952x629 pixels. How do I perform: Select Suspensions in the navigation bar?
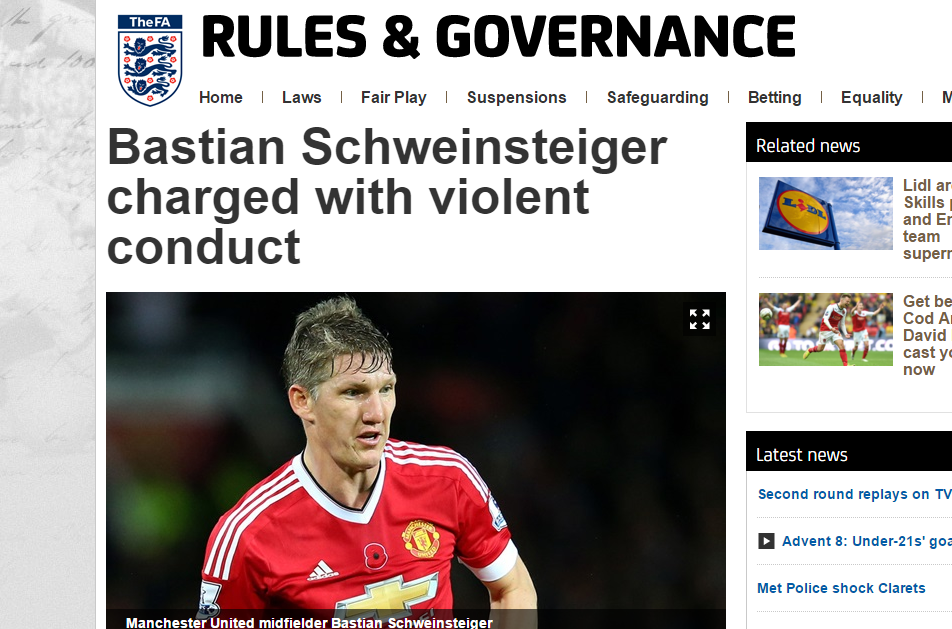(x=516, y=97)
